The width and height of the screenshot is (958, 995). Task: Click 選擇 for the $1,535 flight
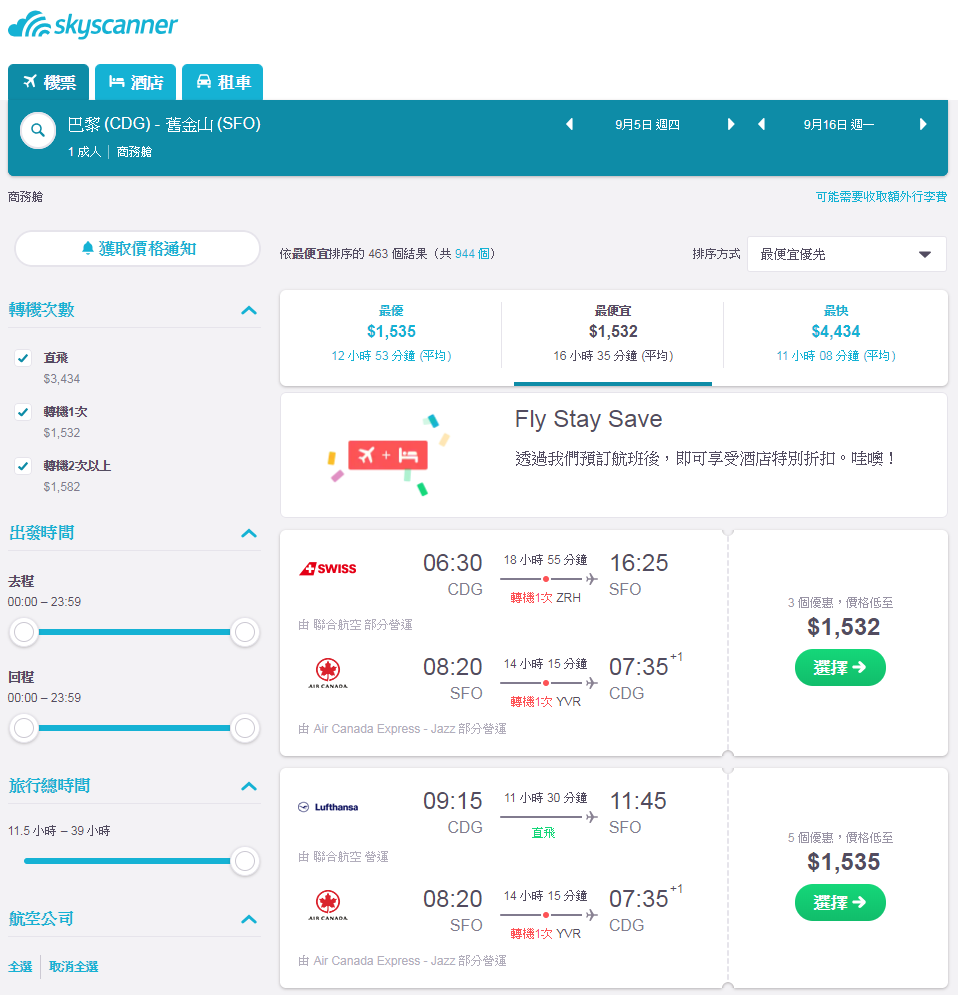840,902
